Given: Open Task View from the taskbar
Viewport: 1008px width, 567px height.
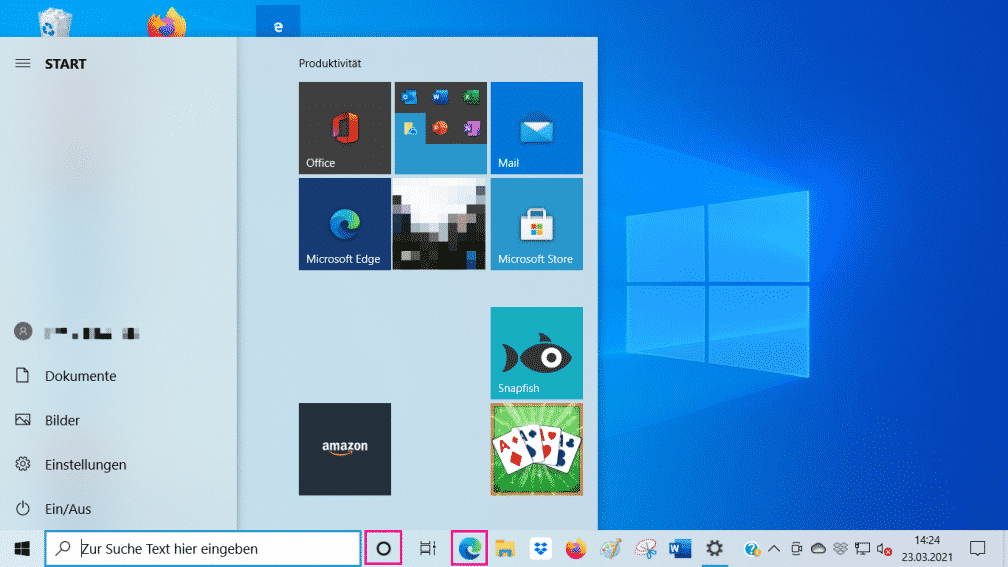Looking at the screenshot, I should click(x=427, y=548).
